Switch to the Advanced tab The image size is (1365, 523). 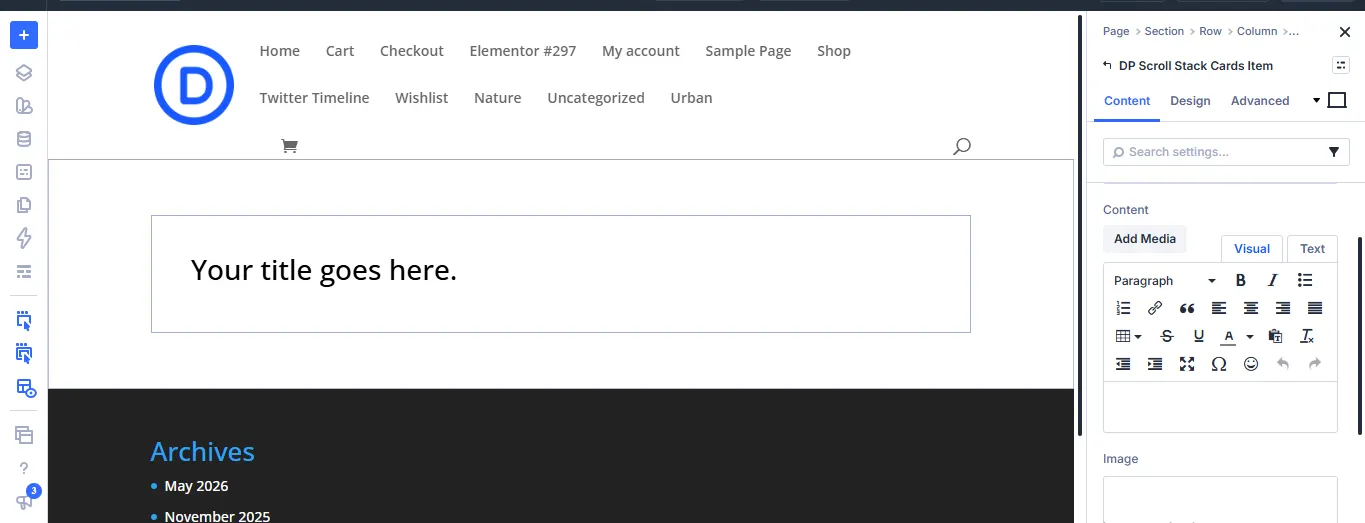pos(1260,101)
